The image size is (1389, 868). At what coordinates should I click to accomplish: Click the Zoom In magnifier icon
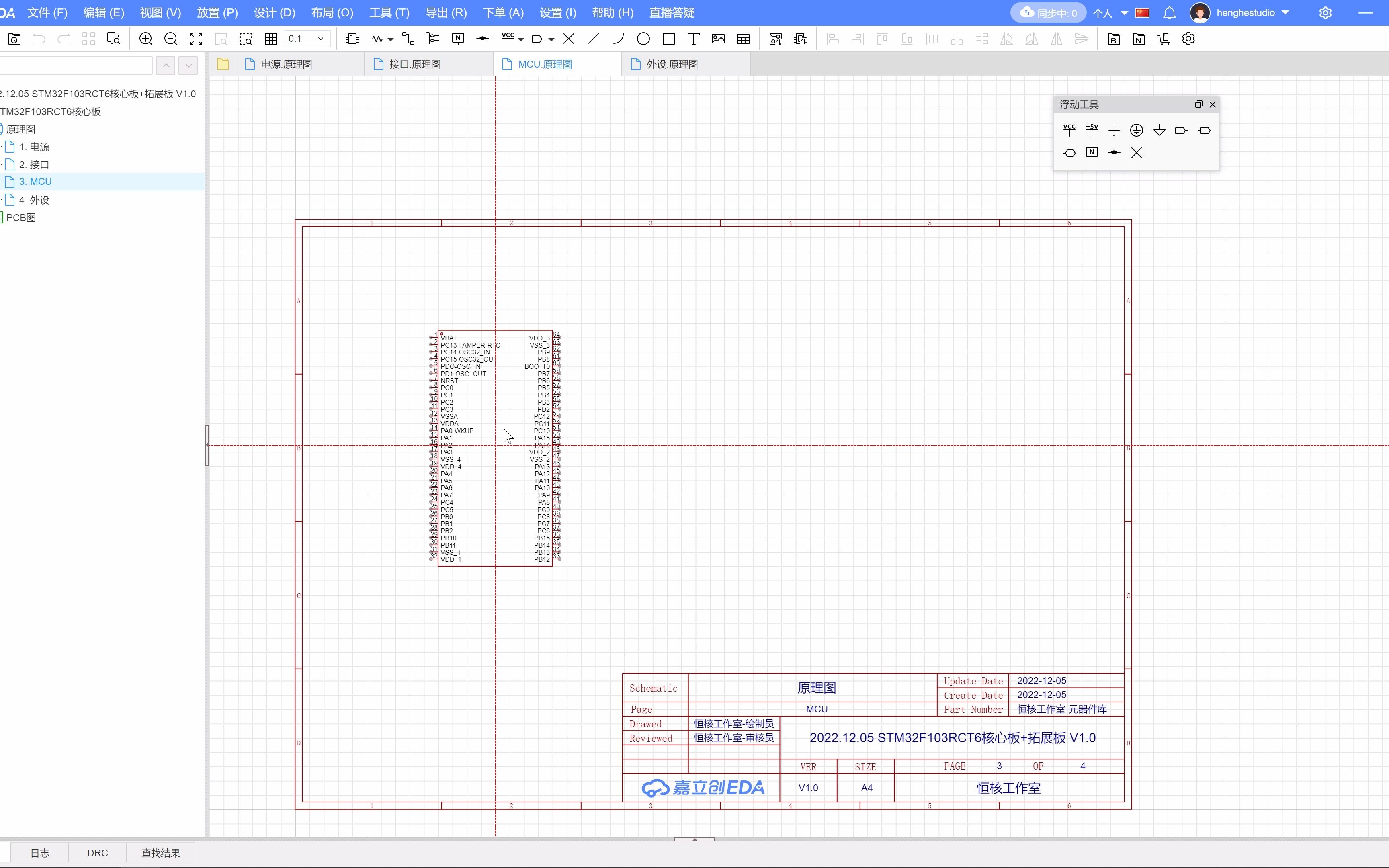tap(146, 39)
